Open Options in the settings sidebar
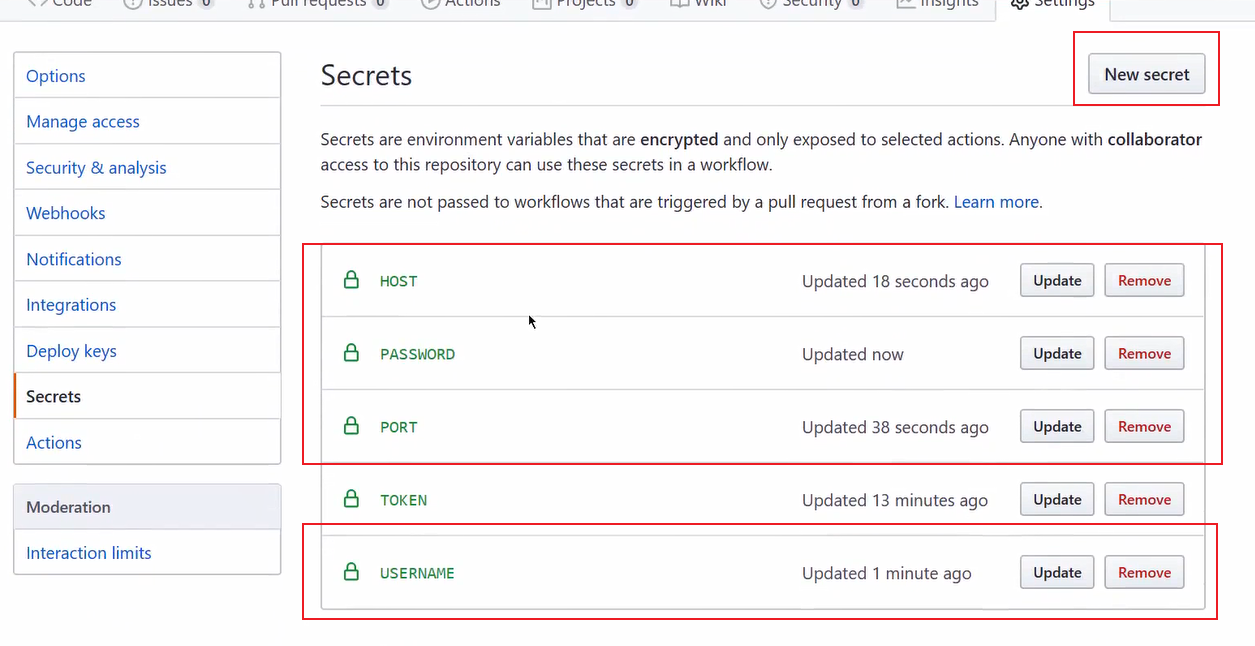 click(147, 75)
